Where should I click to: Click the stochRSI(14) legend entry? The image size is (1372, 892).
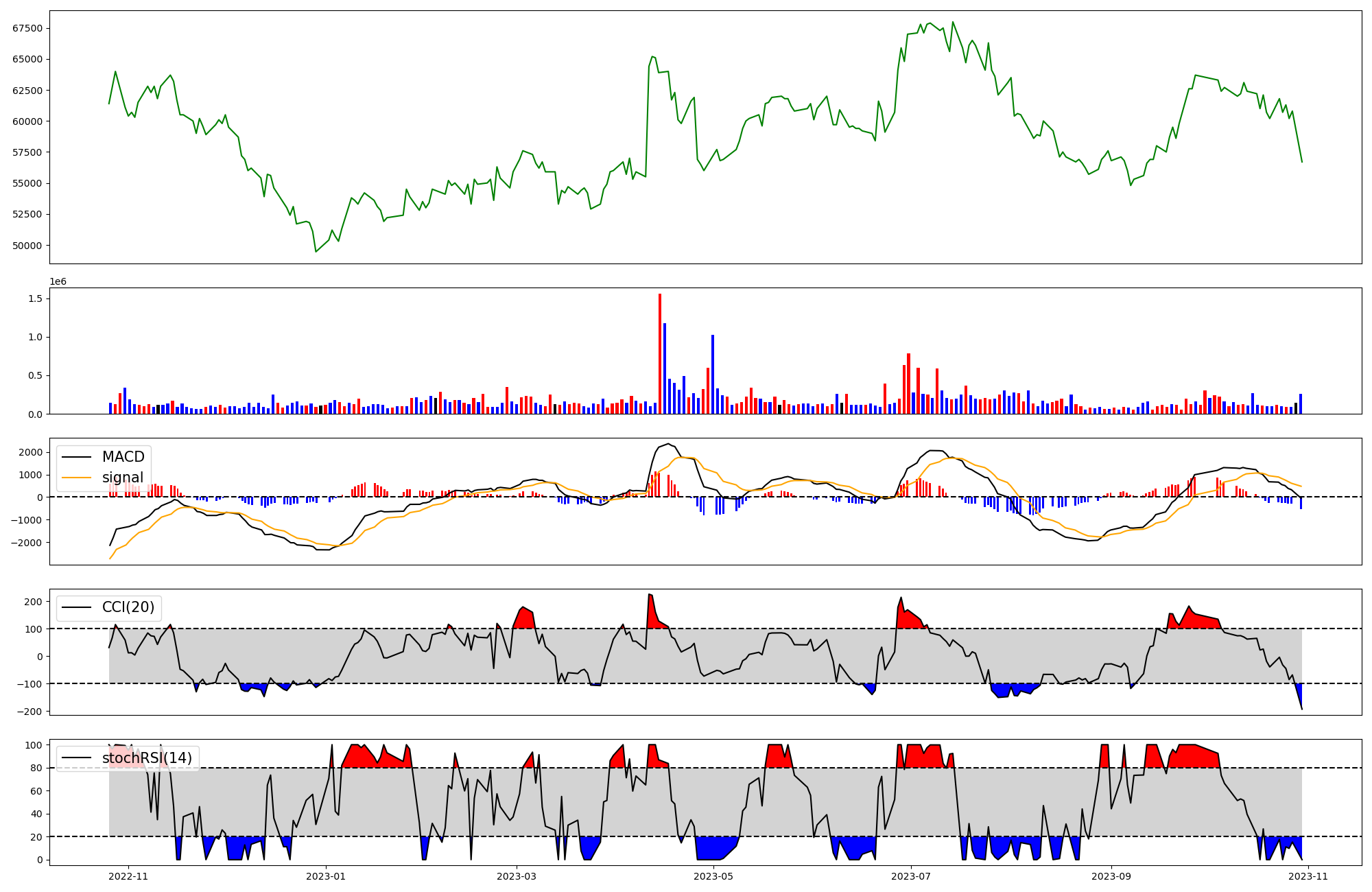pyautogui.click(x=147, y=758)
